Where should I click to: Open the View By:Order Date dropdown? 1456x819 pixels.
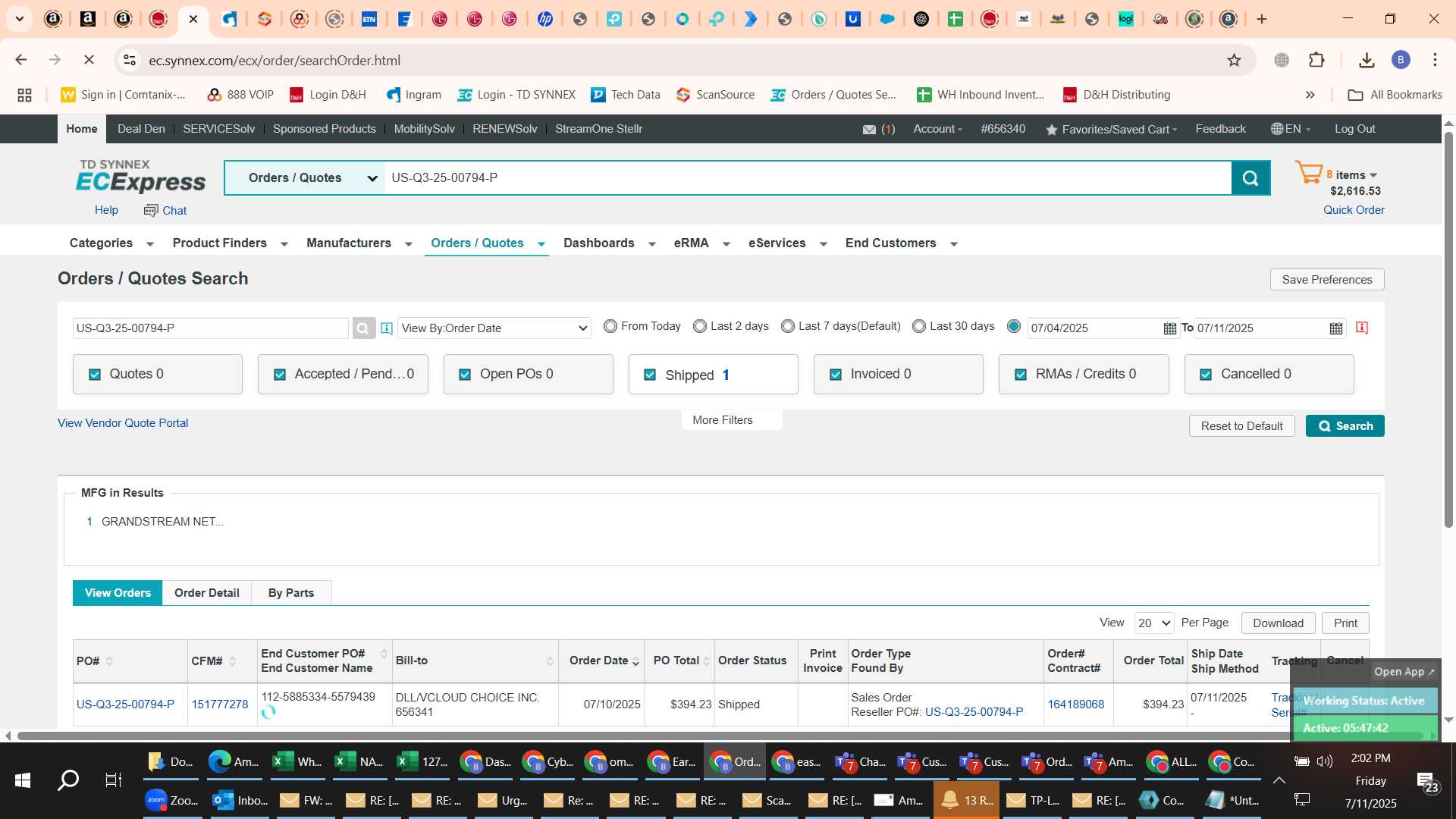point(494,328)
